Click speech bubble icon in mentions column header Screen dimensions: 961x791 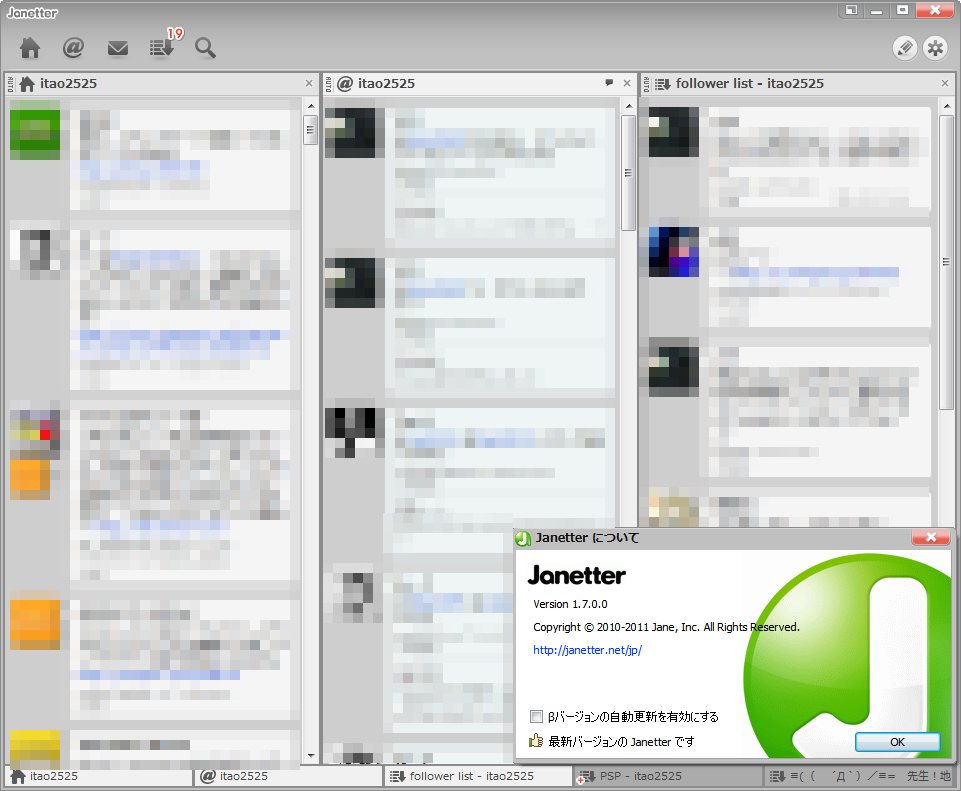(x=609, y=83)
